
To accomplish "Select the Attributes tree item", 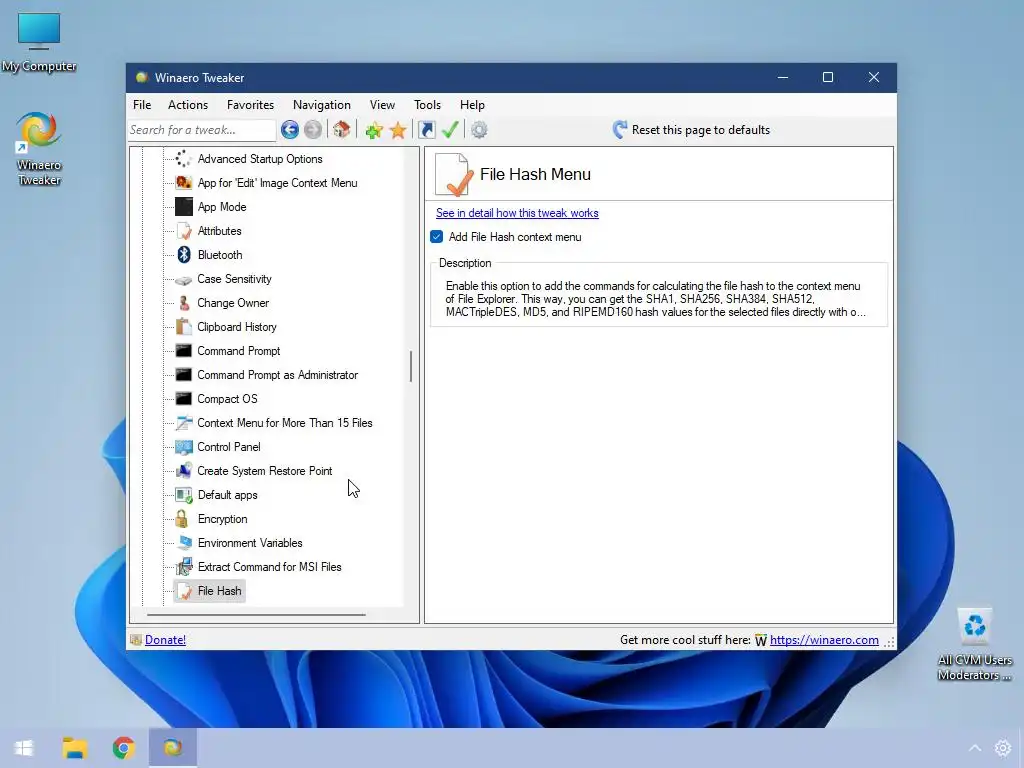I will point(219,231).
